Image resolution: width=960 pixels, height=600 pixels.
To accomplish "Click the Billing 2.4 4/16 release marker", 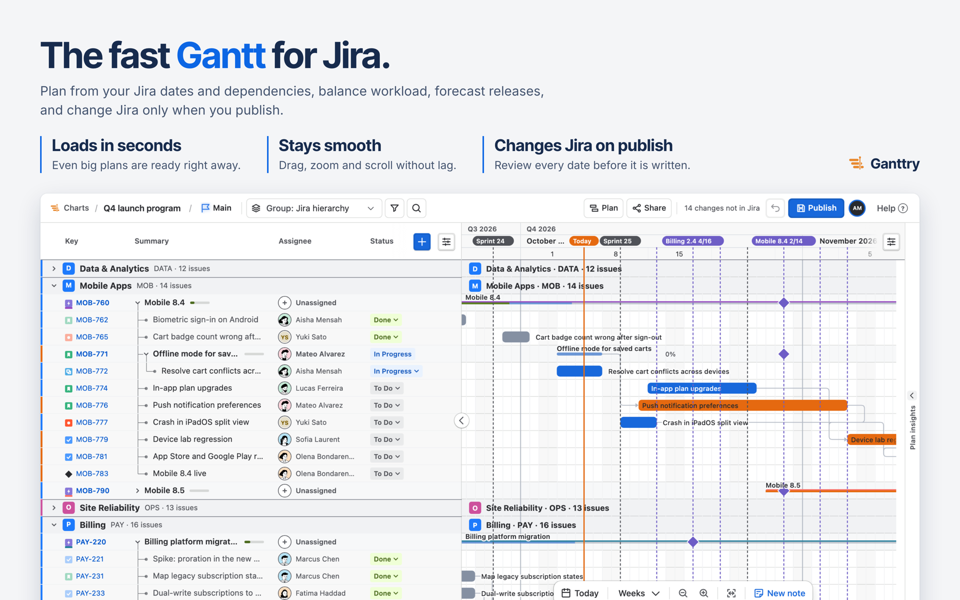I will click(x=693, y=241).
